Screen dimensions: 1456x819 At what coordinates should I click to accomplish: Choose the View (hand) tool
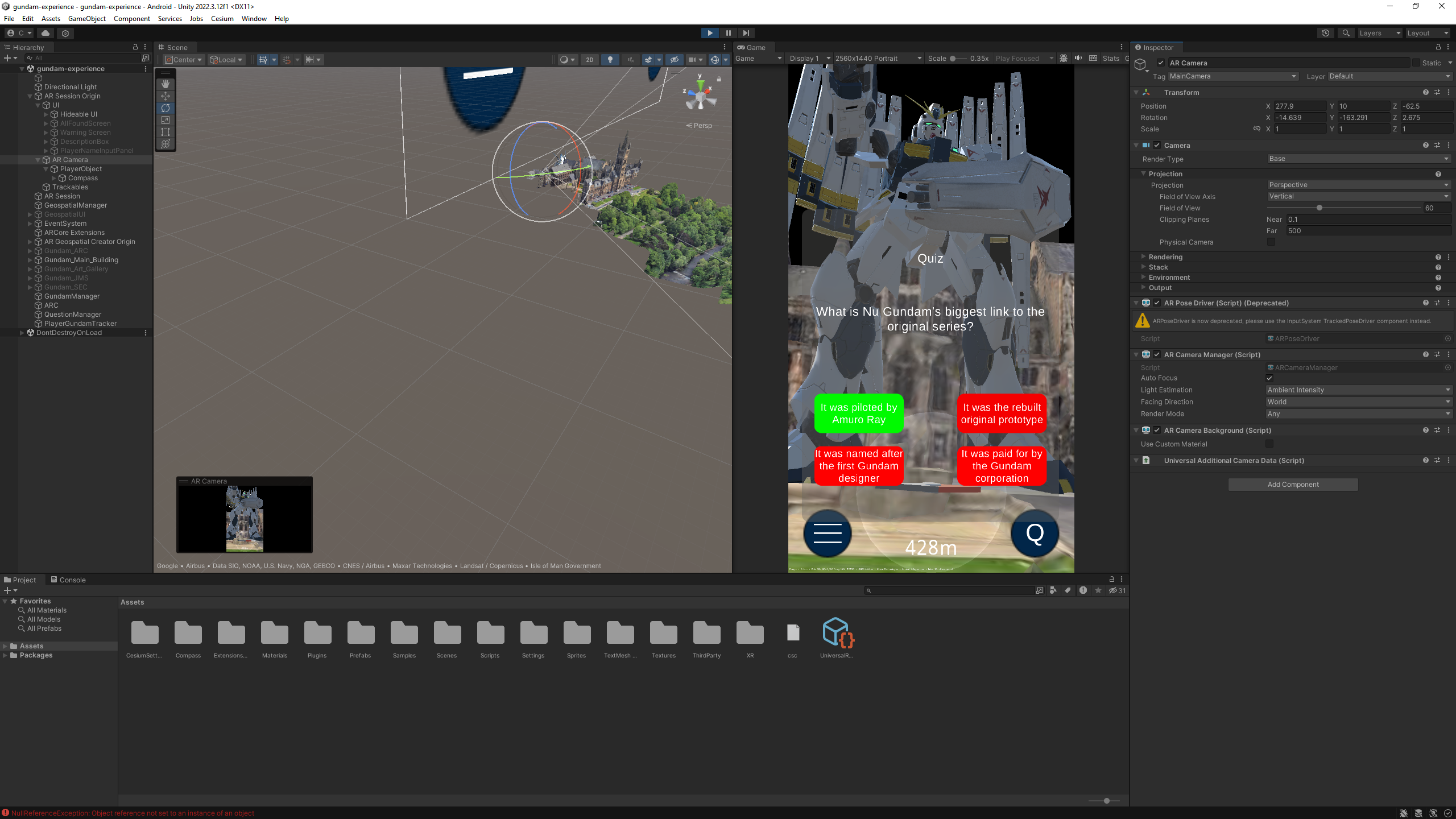[165, 84]
